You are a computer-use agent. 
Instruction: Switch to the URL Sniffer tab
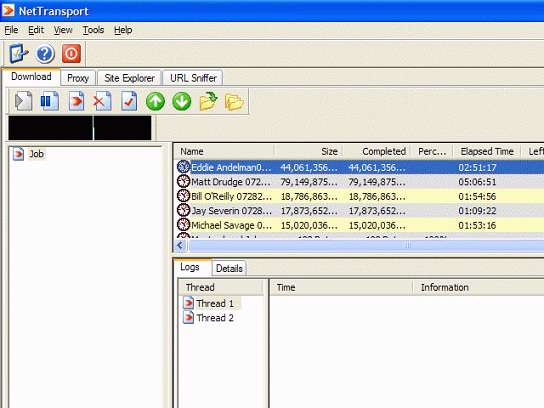[193, 78]
